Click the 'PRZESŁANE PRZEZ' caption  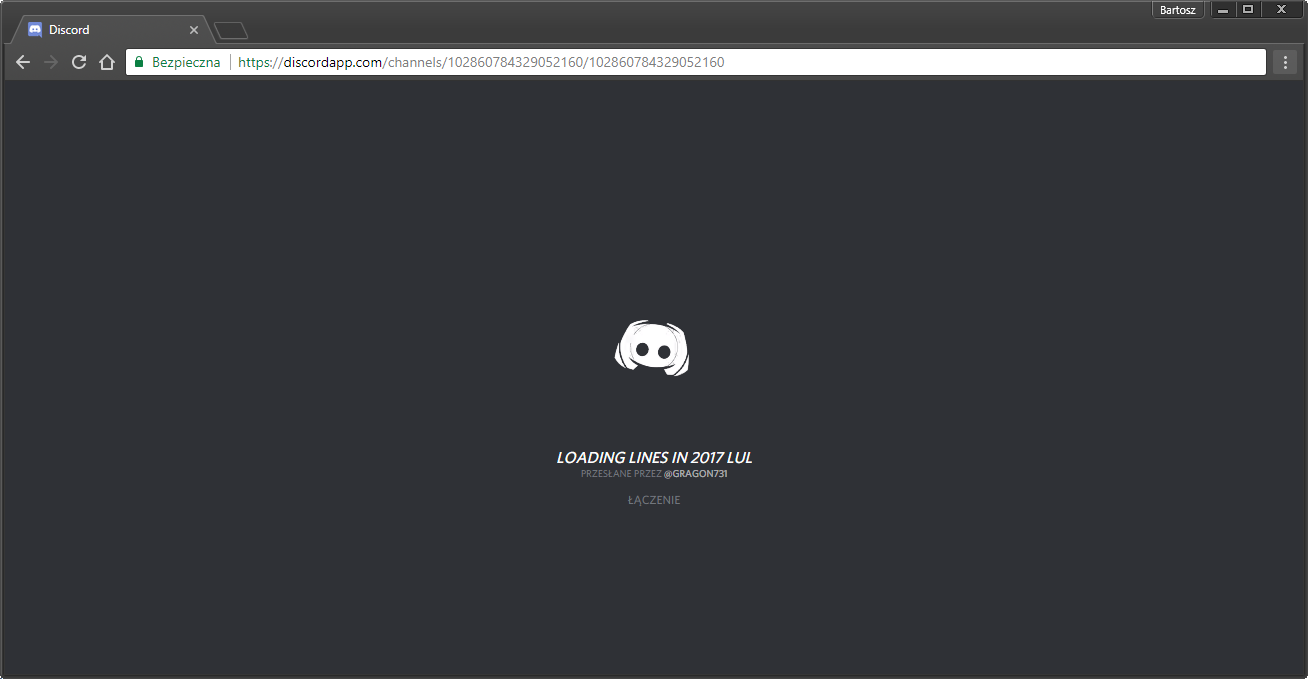(621, 474)
